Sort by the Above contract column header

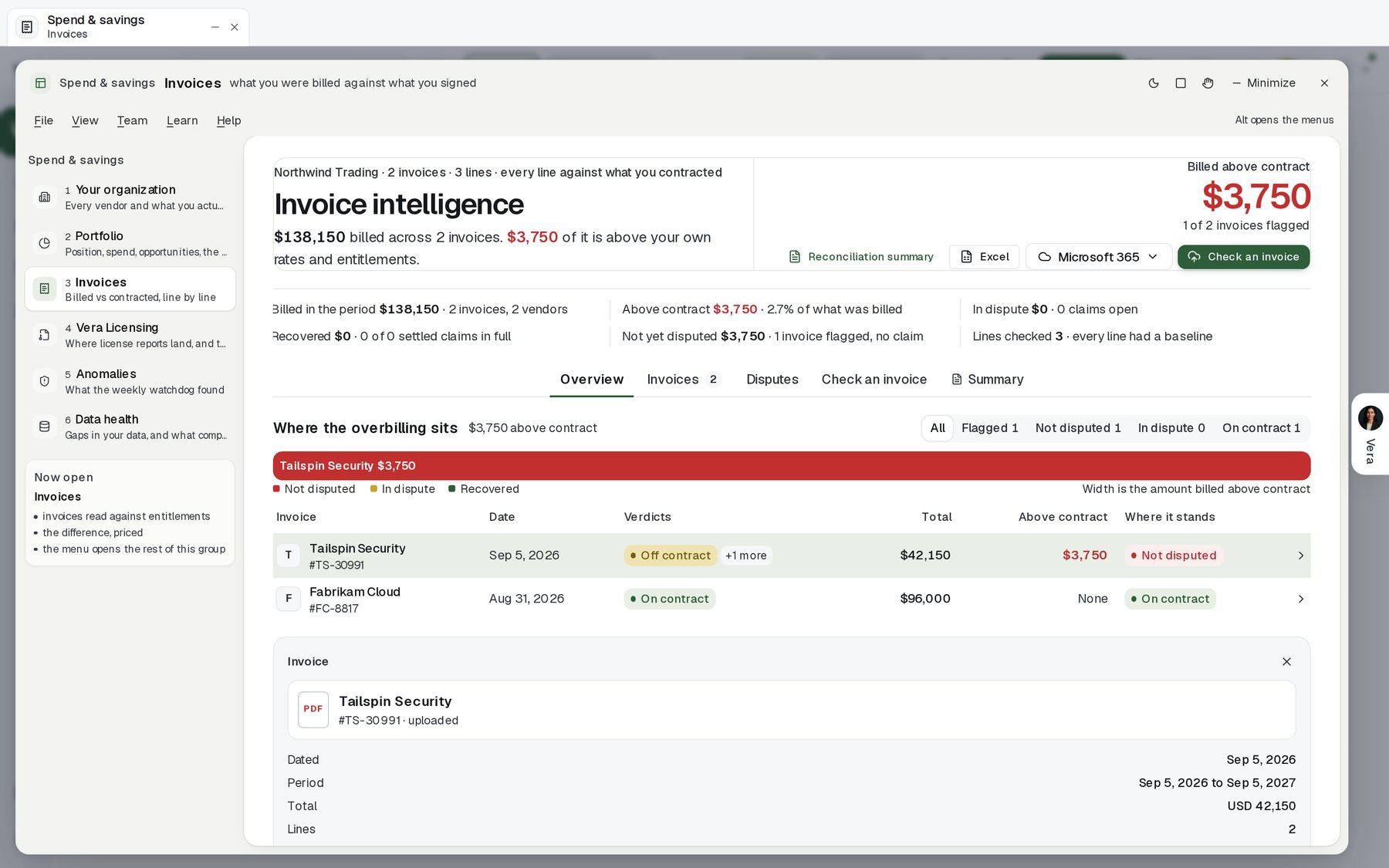(x=1063, y=517)
